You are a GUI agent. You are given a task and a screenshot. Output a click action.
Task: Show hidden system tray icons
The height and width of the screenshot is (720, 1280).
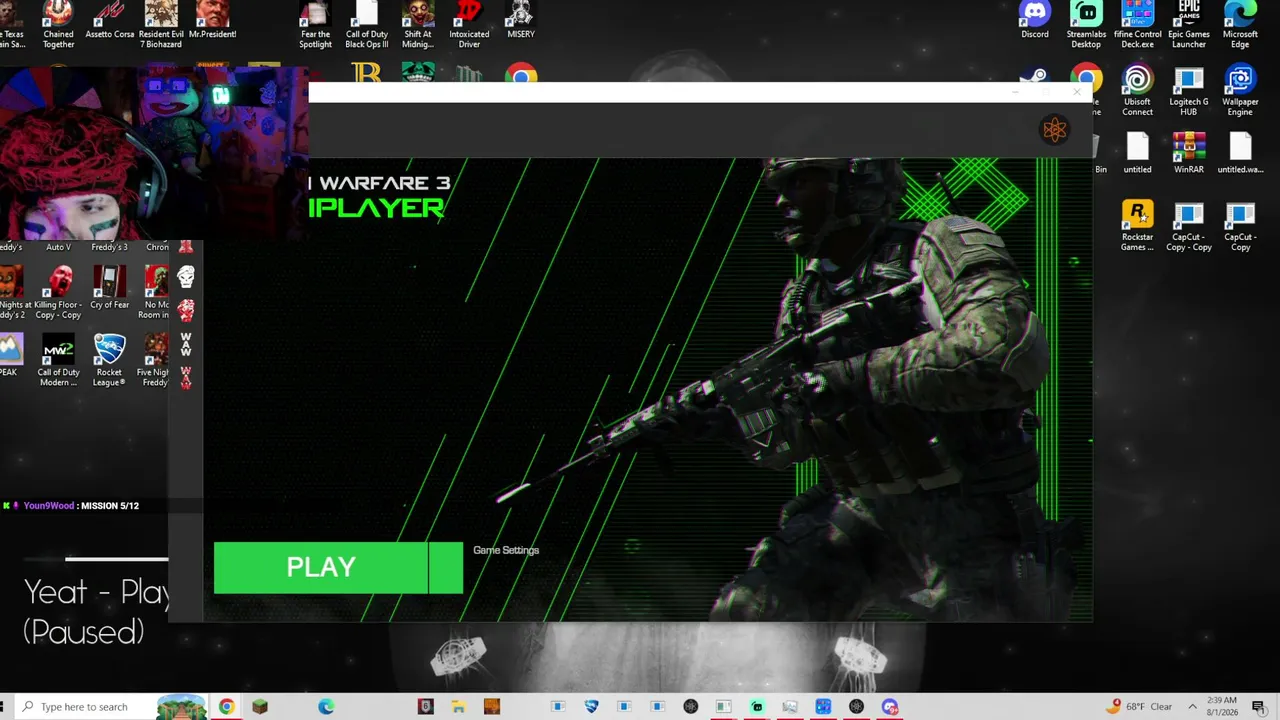point(1192,707)
